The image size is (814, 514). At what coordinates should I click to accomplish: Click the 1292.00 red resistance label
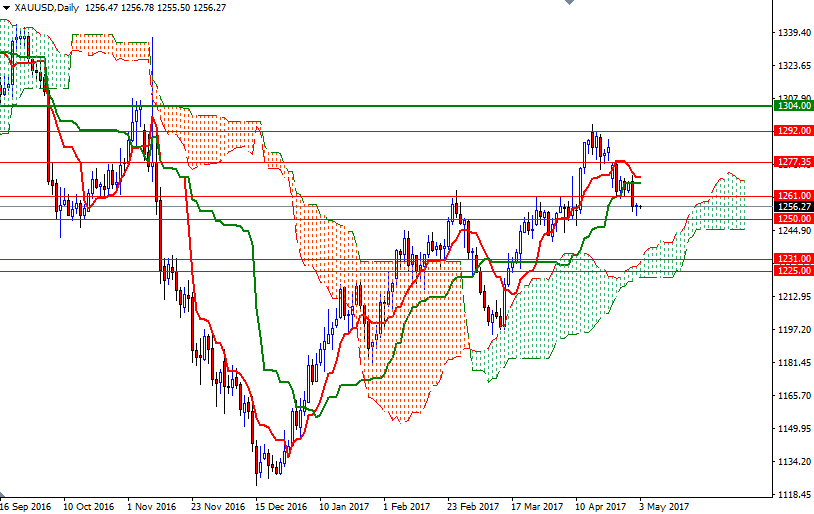point(794,131)
